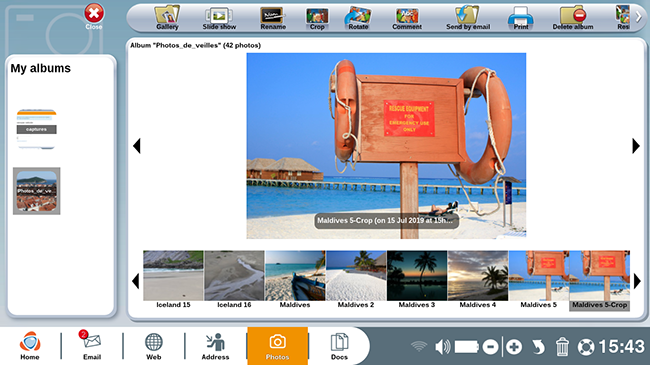650x365 pixels.
Task: Open the trash bin icon
Action: pos(562,346)
